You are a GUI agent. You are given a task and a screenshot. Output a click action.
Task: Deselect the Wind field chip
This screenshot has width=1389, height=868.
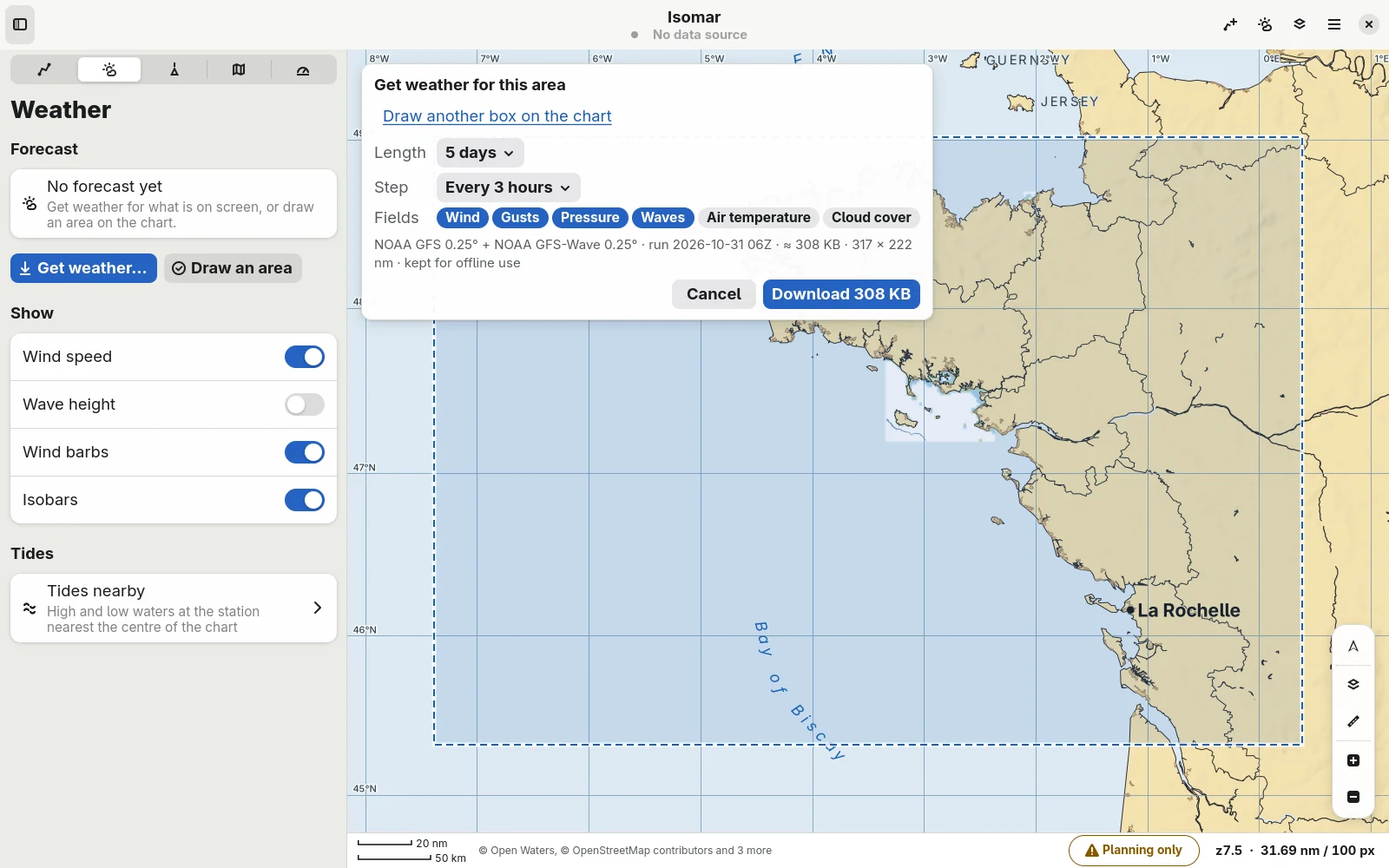click(463, 218)
